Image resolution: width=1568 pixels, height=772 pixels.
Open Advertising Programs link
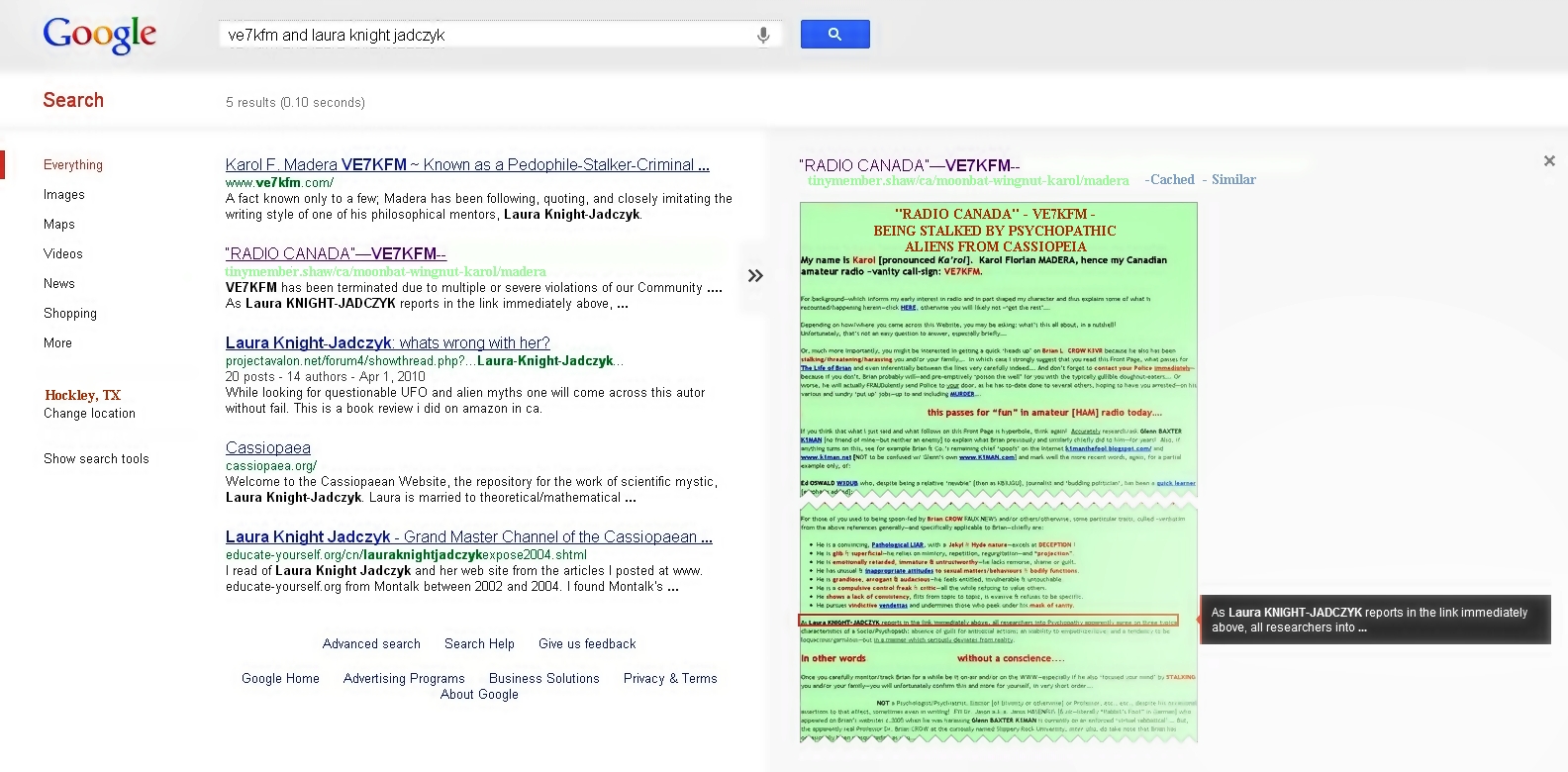[x=404, y=679]
